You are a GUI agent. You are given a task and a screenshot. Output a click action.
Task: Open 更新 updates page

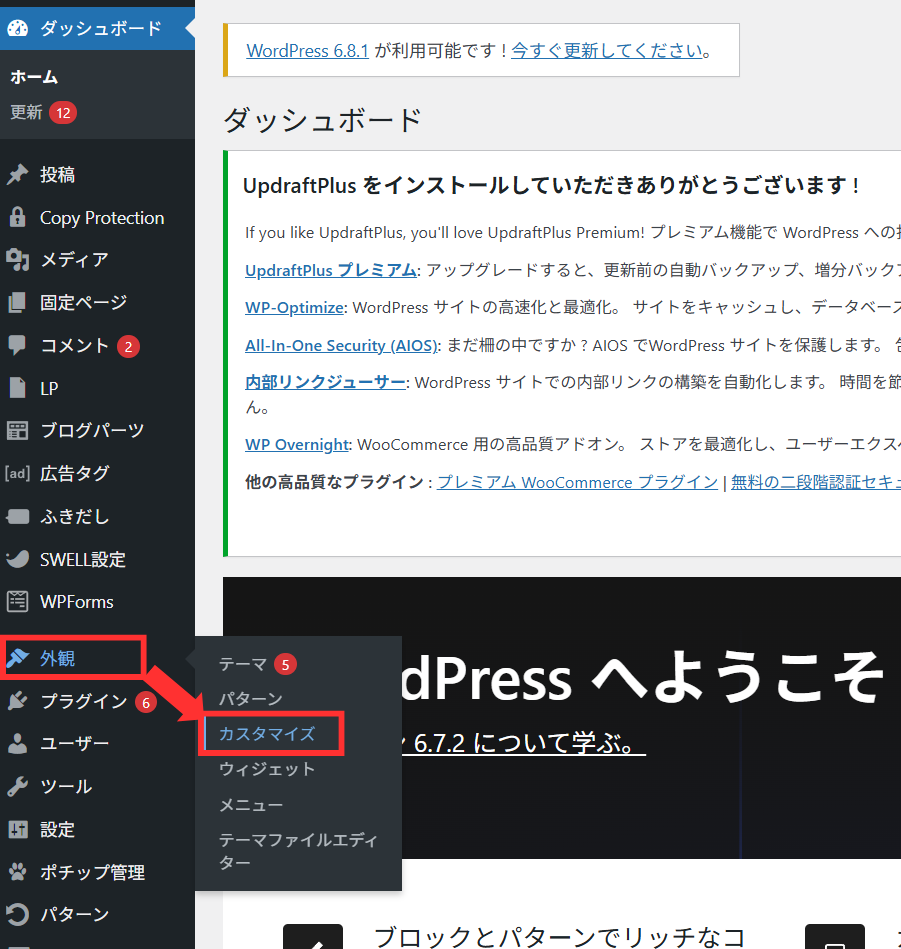(x=43, y=113)
